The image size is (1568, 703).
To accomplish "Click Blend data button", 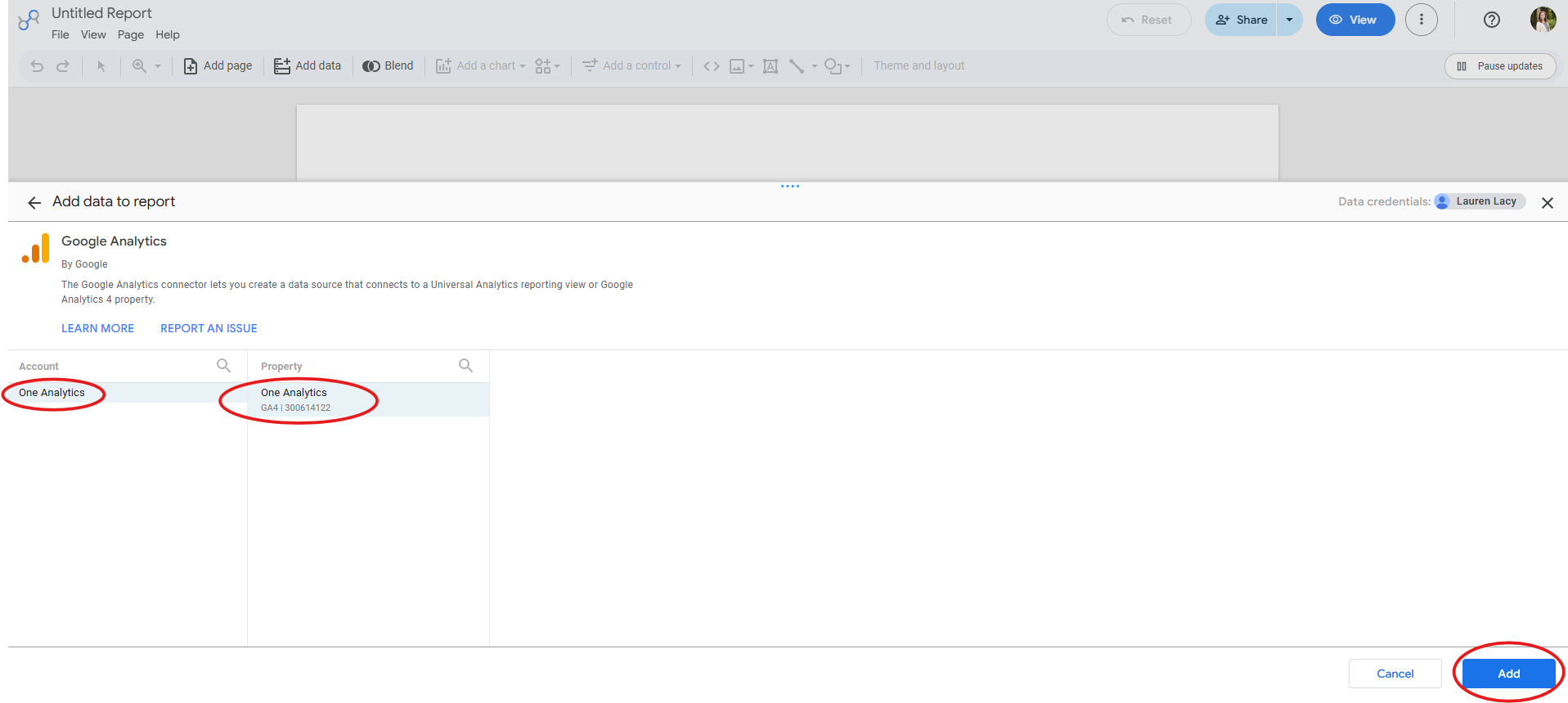I will [x=388, y=66].
